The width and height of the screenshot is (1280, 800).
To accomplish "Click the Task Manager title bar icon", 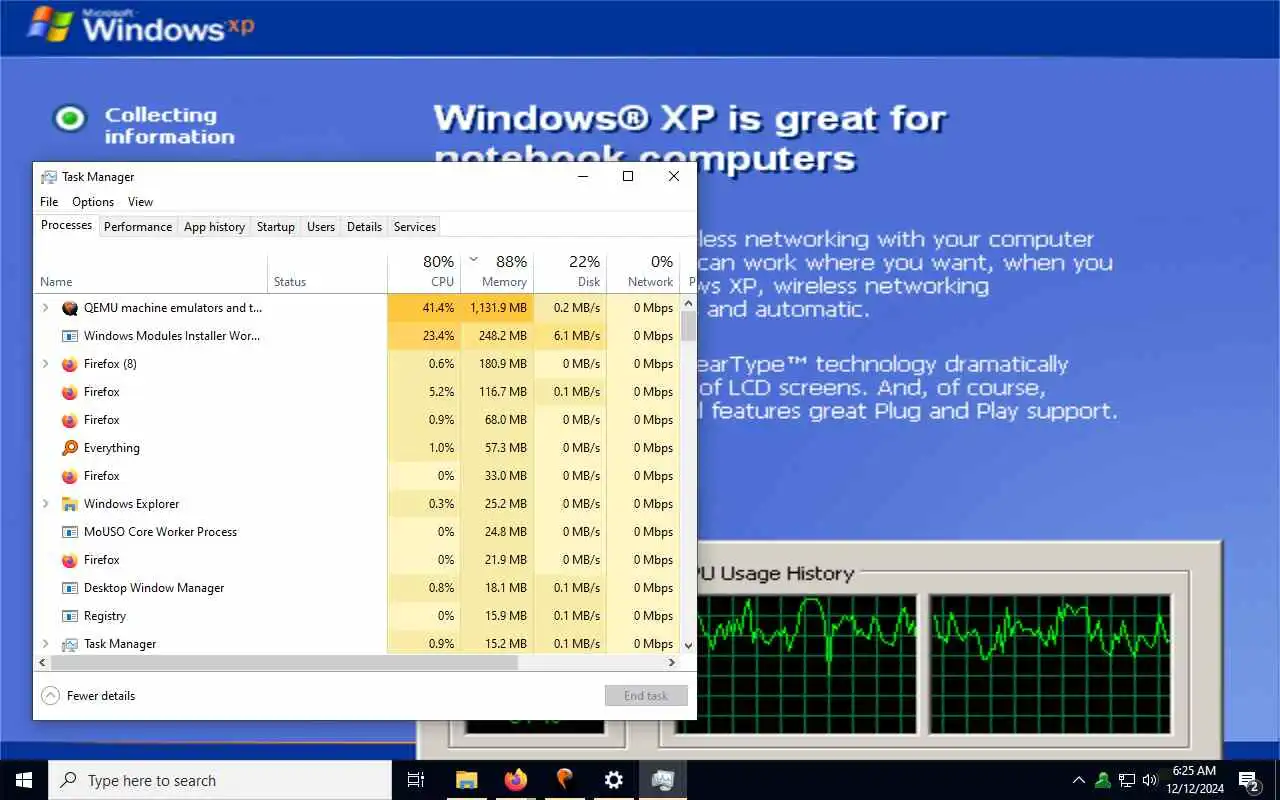I will [x=48, y=177].
